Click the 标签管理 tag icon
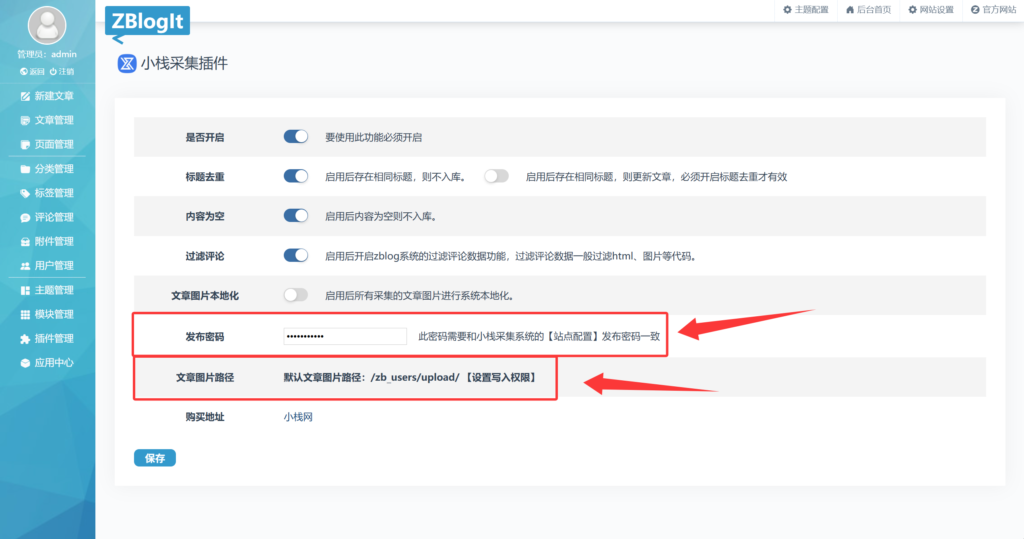1024x539 pixels. 25,193
